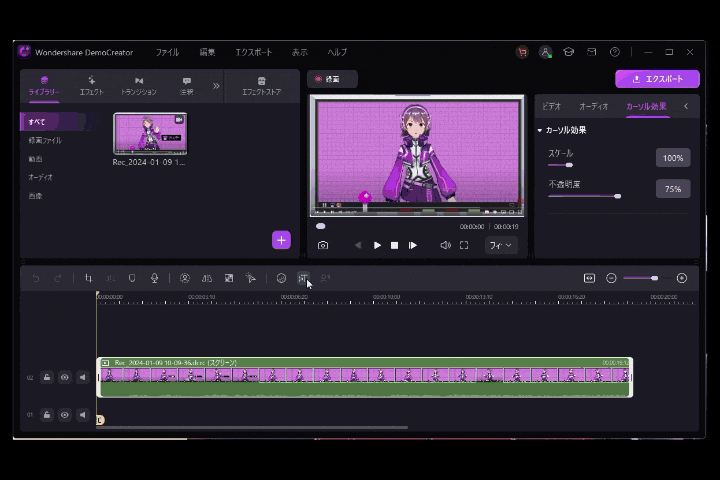Click the undo arrow

[36, 278]
